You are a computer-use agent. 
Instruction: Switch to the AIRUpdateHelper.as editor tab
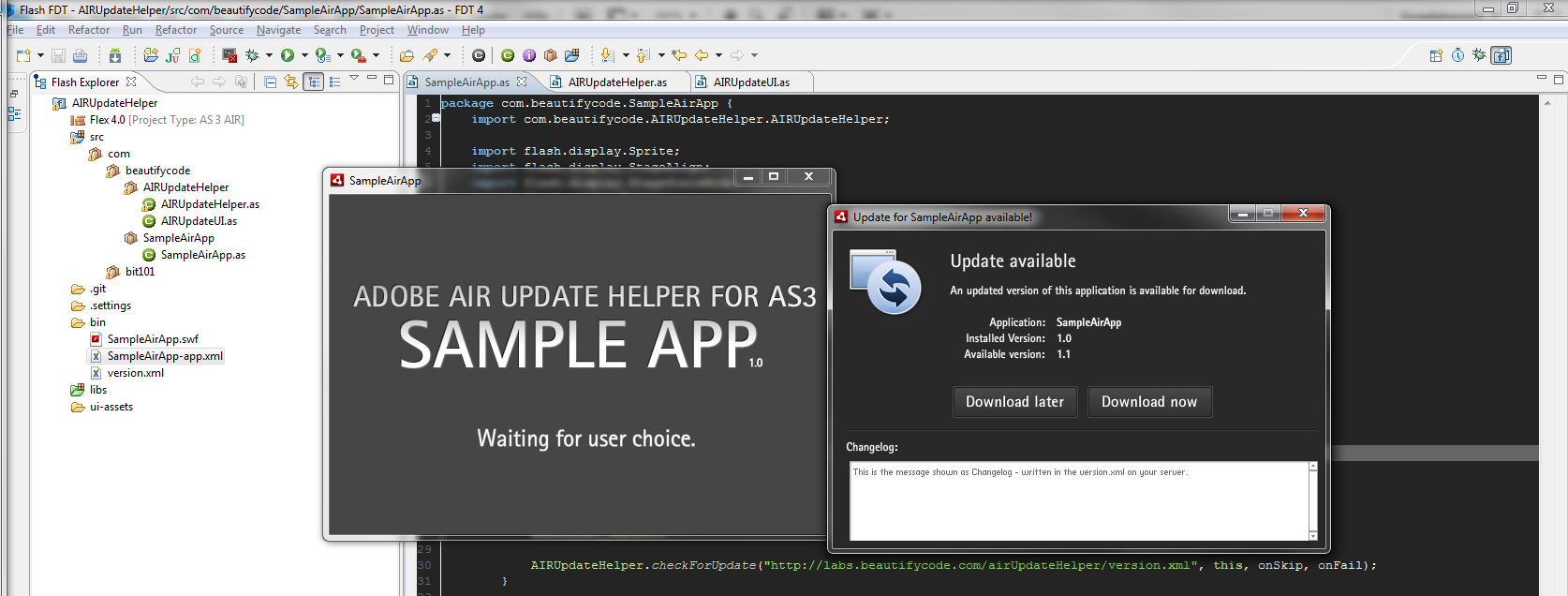coord(616,82)
